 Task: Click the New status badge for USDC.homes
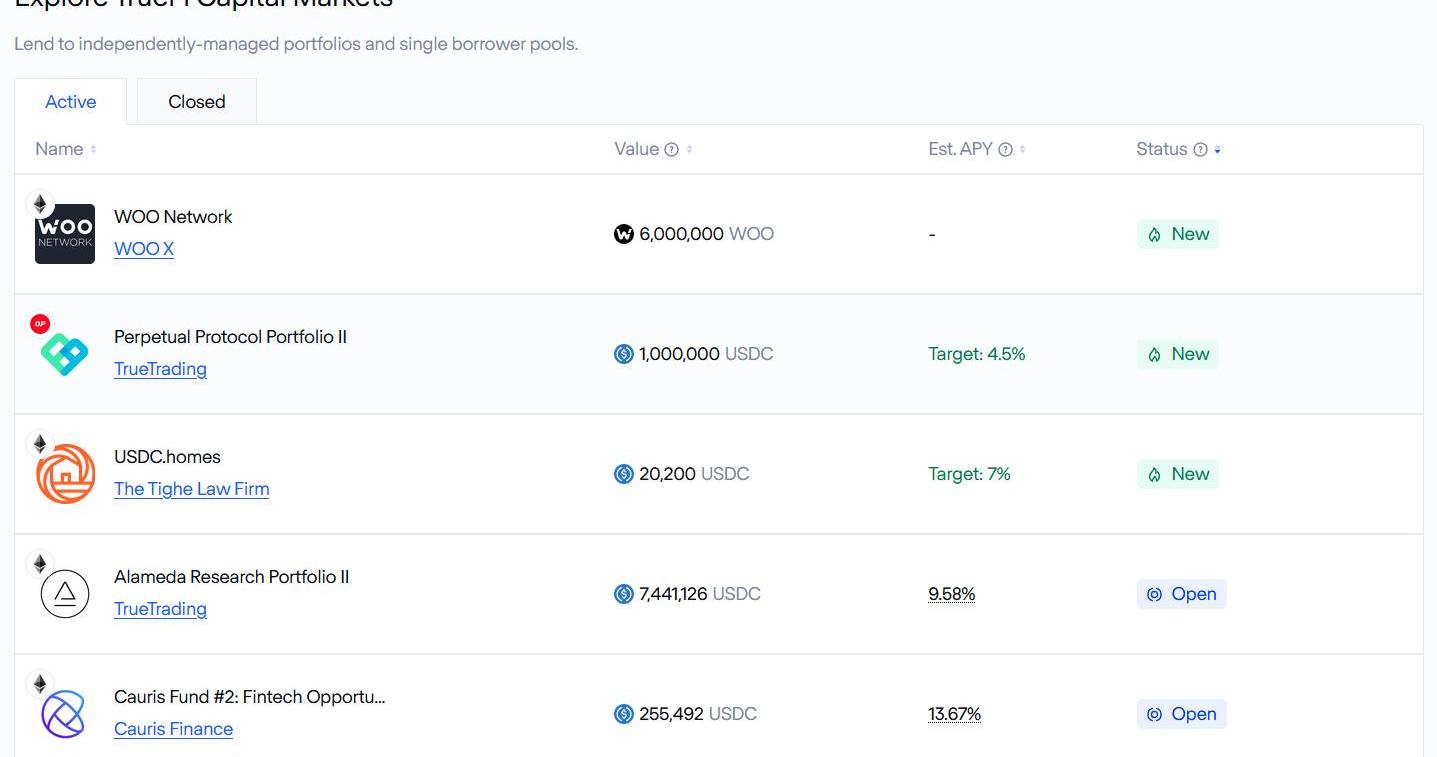[x=1178, y=474]
